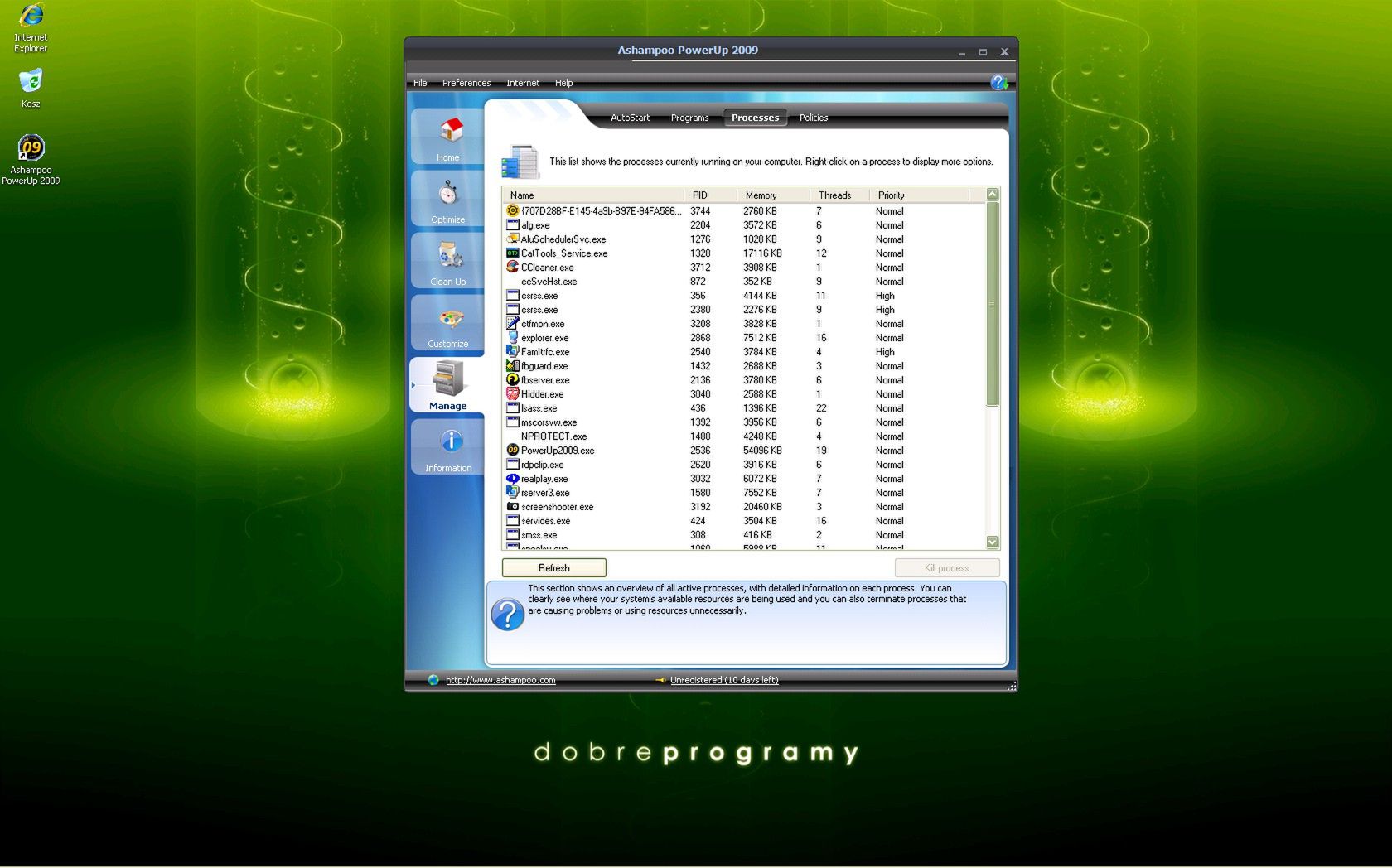Switch to the AutoStart tab

click(631, 118)
